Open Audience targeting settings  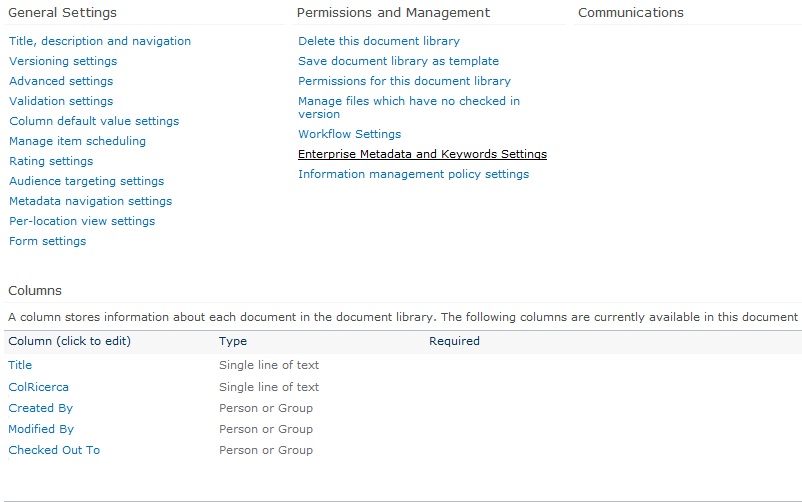(x=86, y=181)
